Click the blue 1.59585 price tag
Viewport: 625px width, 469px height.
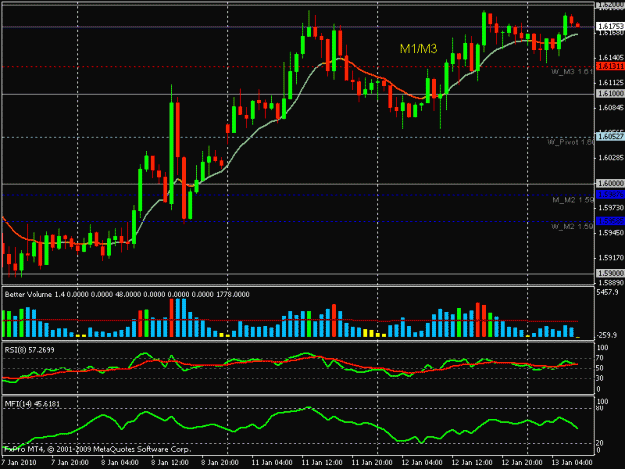point(610,221)
